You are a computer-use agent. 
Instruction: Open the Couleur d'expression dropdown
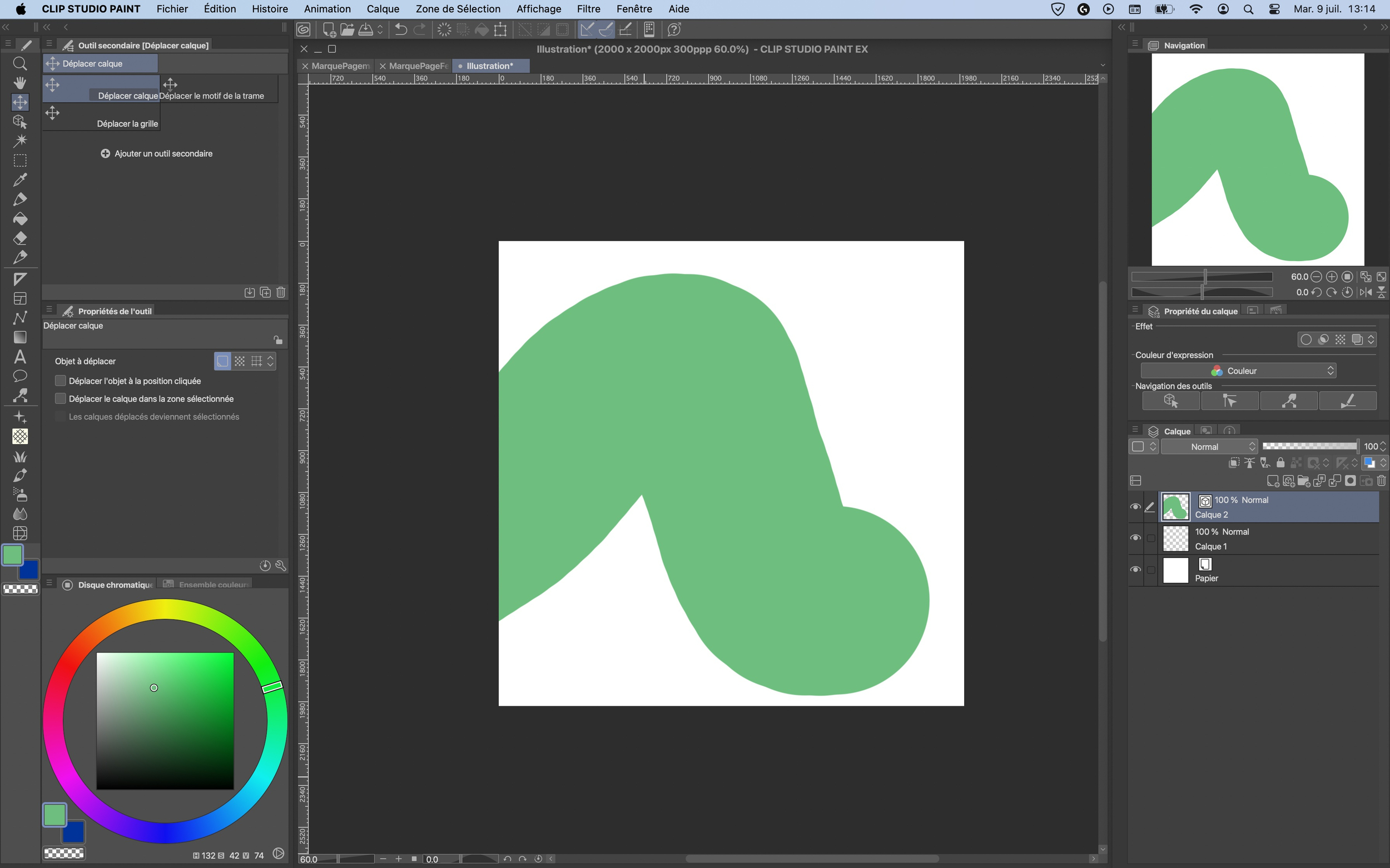pyautogui.click(x=1238, y=371)
